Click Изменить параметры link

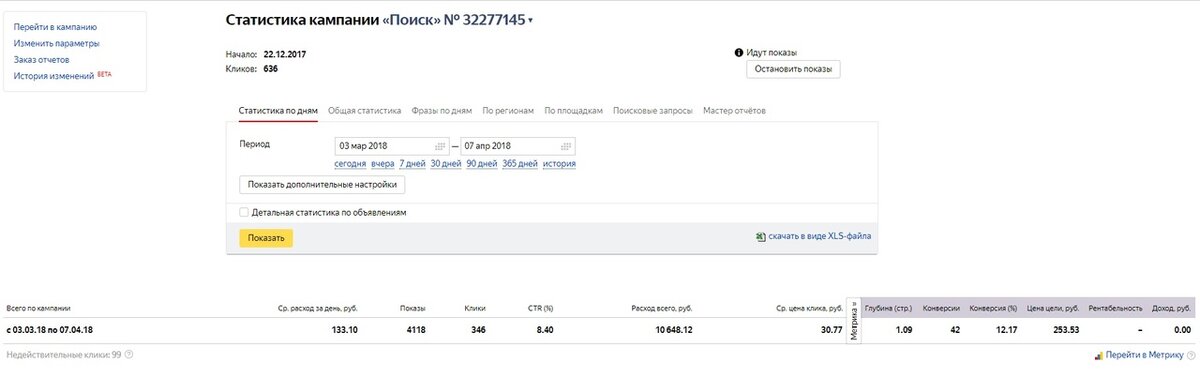click(56, 43)
